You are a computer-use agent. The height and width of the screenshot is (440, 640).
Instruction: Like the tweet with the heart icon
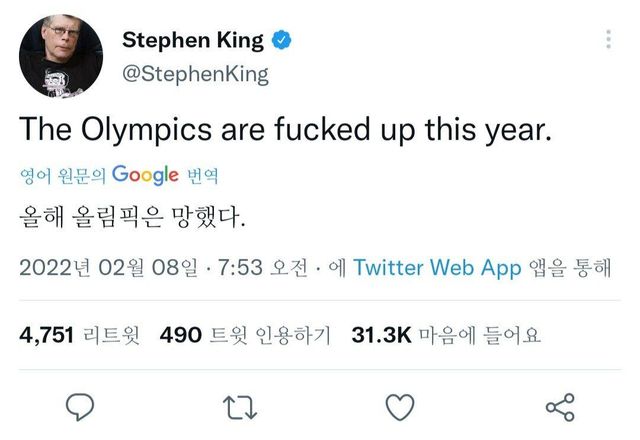click(400, 406)
